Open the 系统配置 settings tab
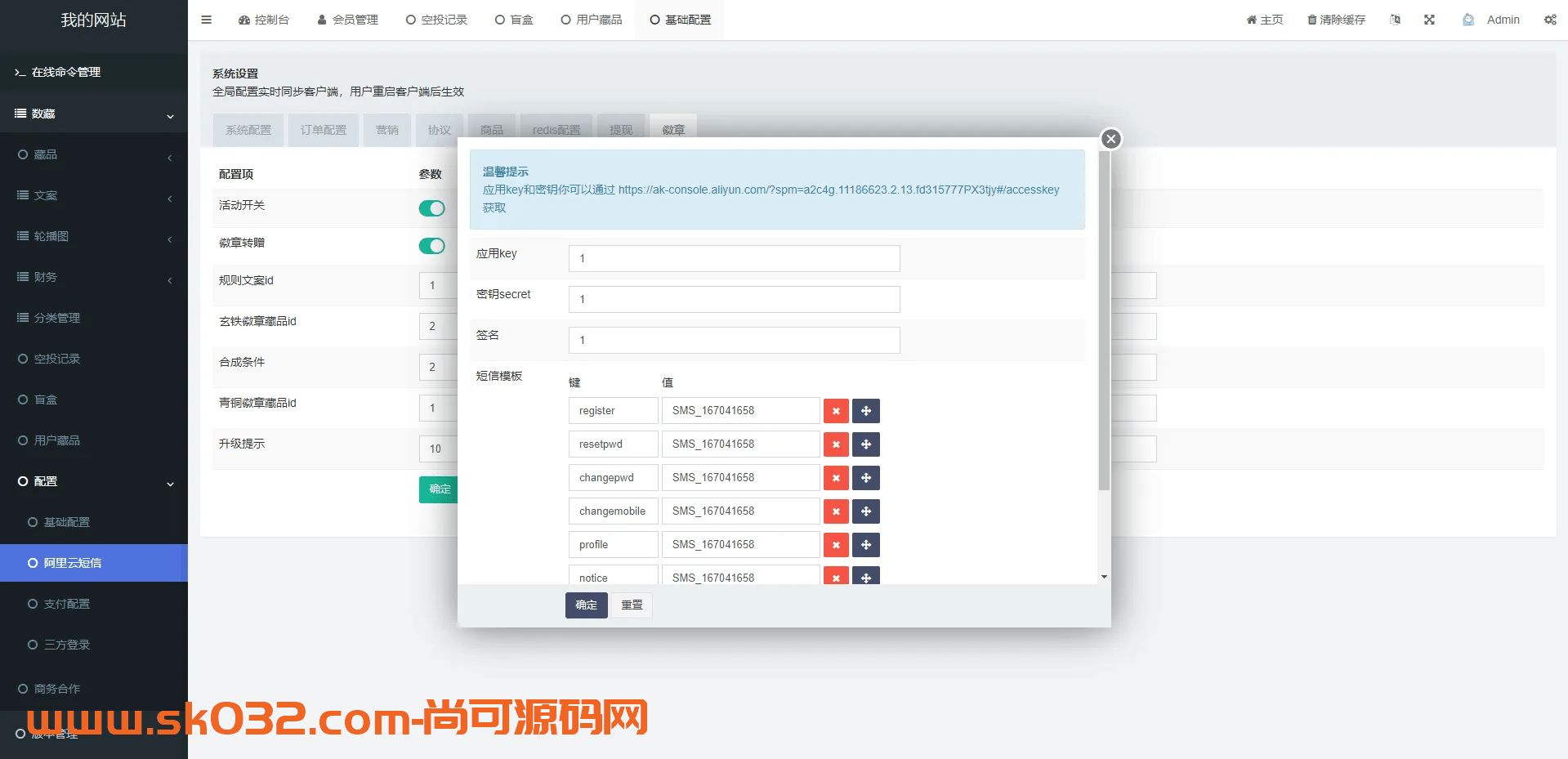Image resolution: width=1568 pixels, height=759 pixels. (248, 130)
